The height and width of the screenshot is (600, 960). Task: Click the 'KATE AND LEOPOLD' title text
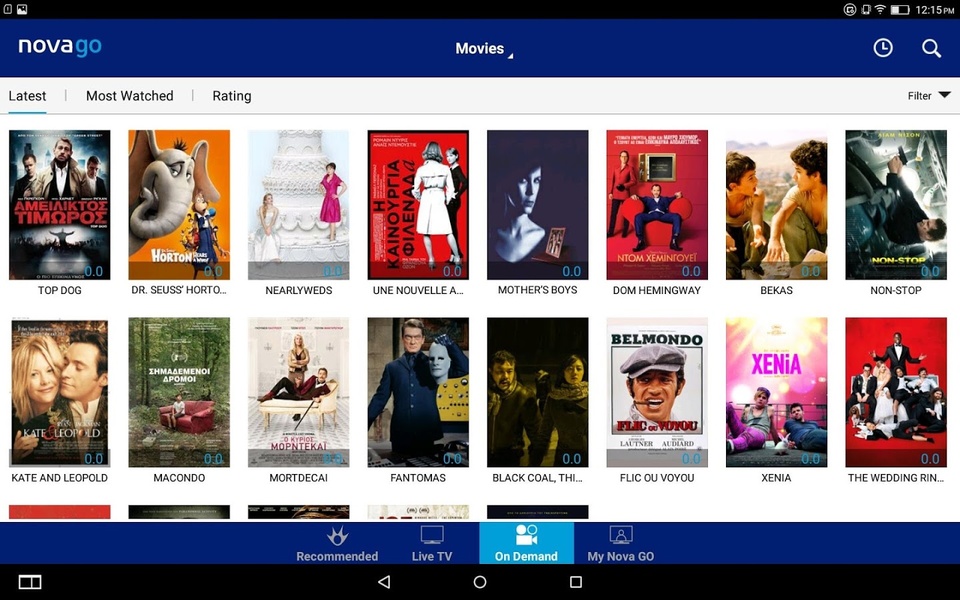click(x=59, y=478)
